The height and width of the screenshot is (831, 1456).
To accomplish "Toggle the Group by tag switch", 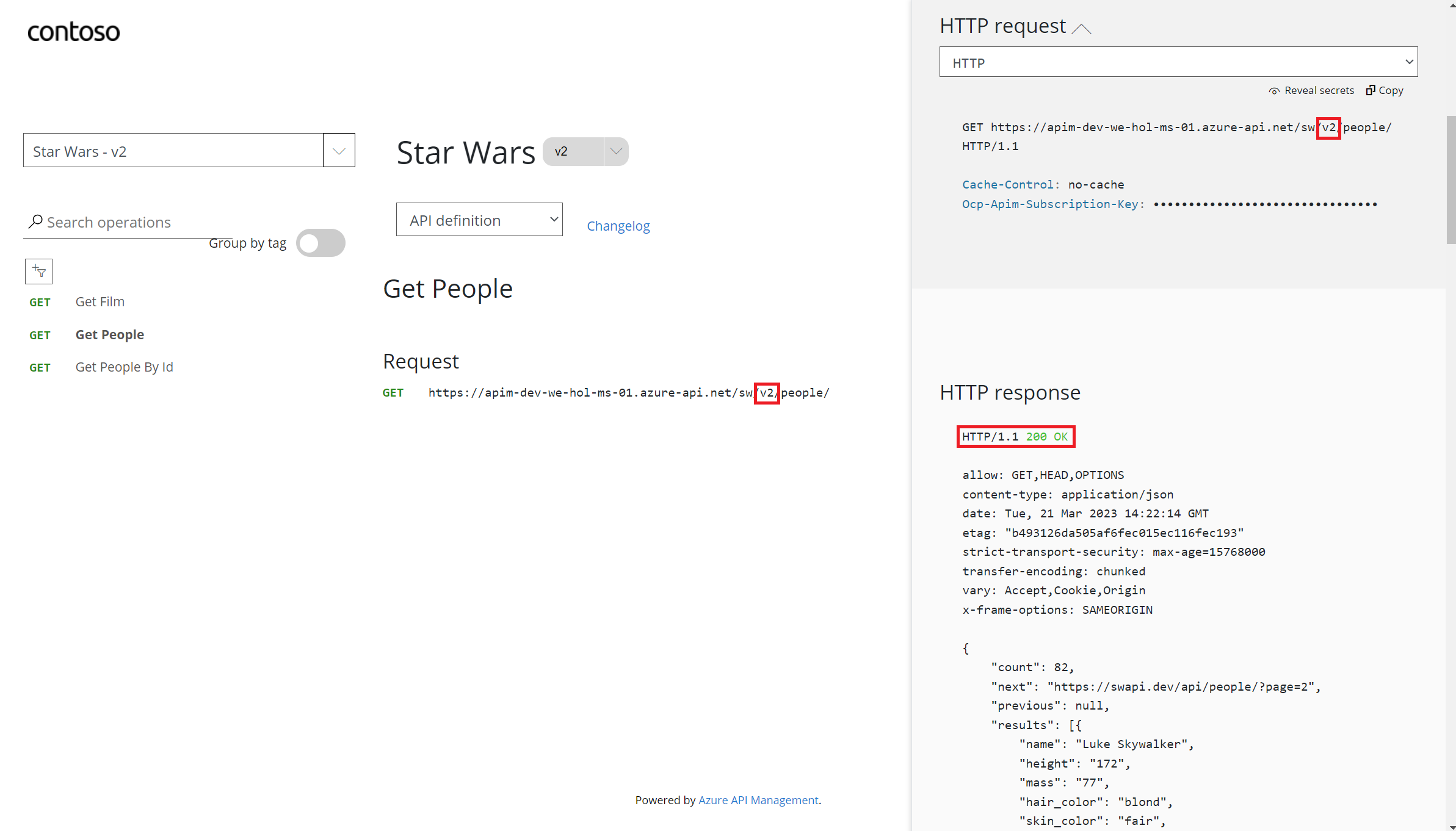I will pyautogui.click(x=321, y=243).
